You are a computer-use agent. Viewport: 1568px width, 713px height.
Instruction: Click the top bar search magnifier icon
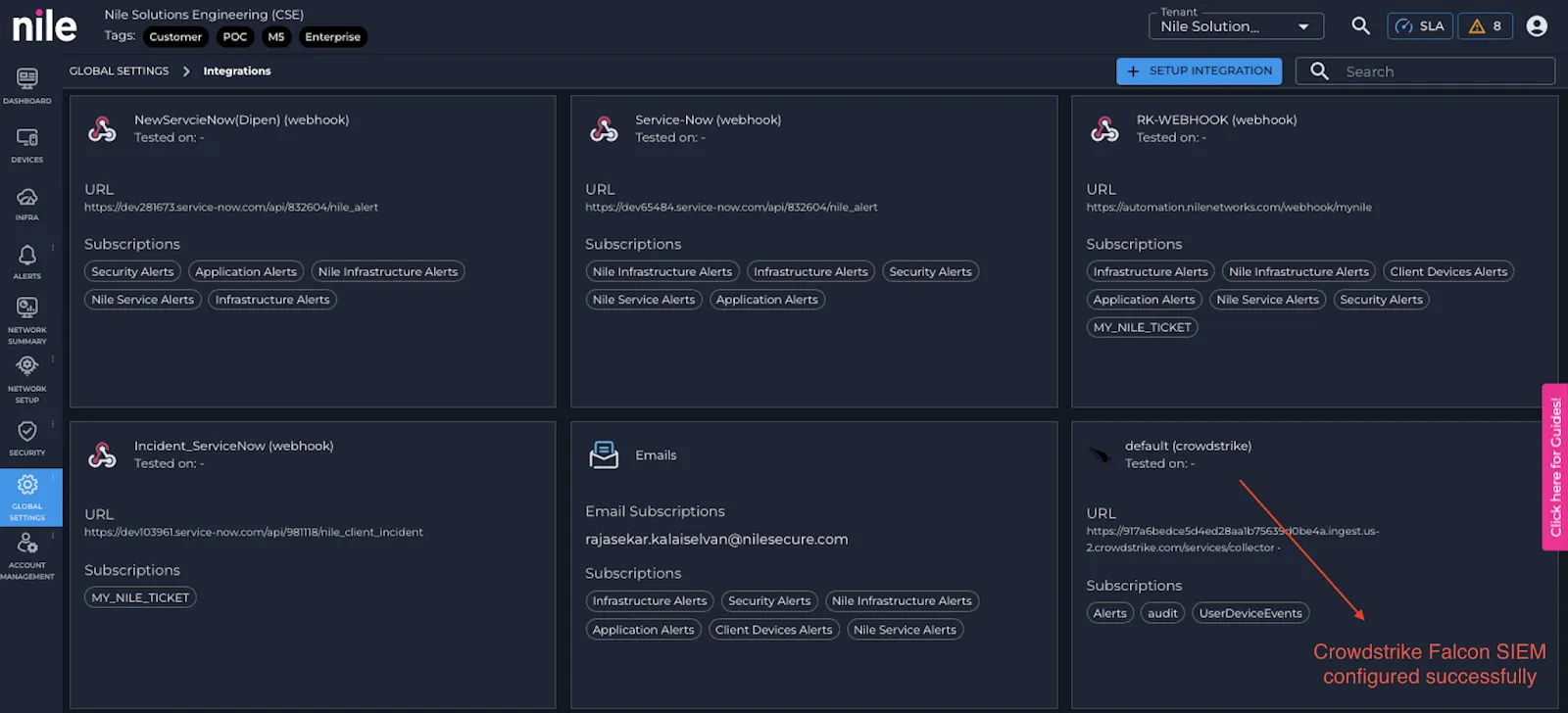tap(1360, 26)
